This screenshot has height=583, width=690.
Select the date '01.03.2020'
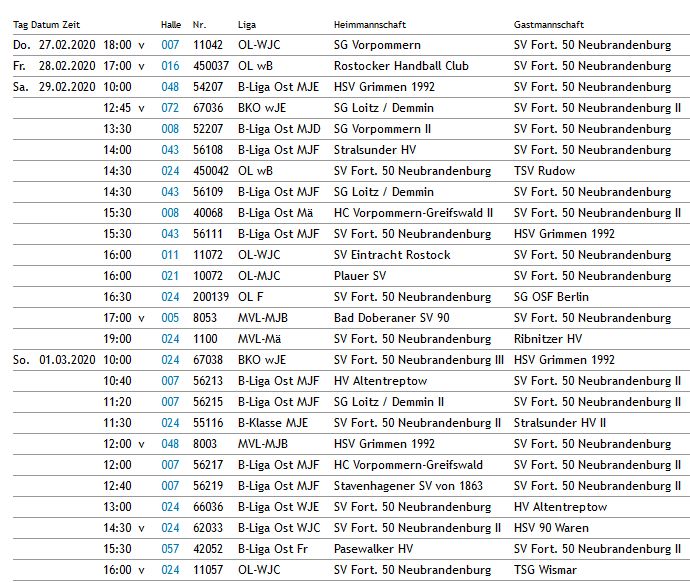pyautogui.click(x=67, y=360)
